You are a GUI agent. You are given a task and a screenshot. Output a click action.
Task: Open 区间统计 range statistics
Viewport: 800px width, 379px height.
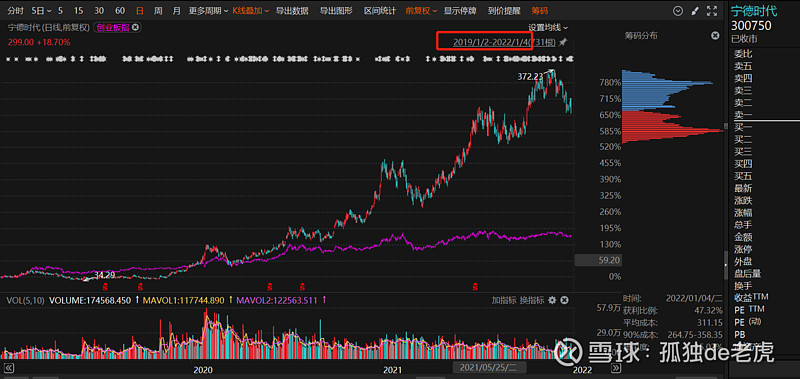[x=380, y=10]
